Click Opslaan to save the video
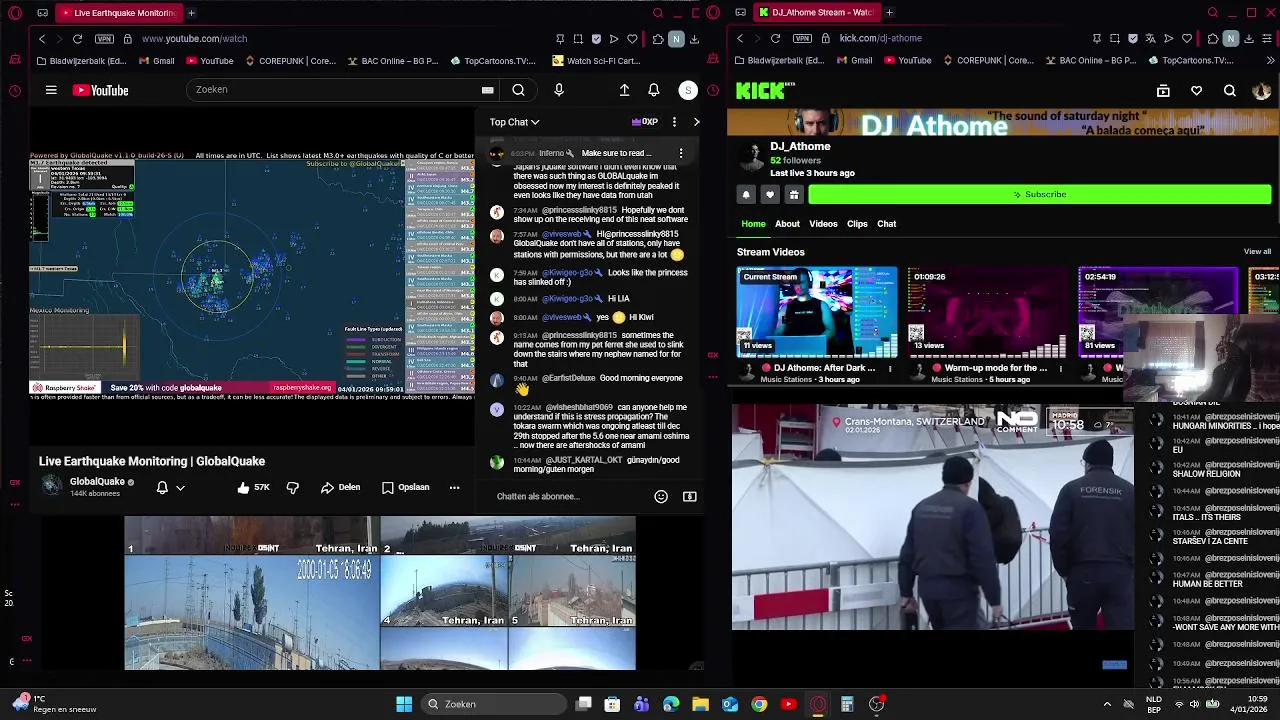Screen dimensions: 1280x720 [405, 487]
